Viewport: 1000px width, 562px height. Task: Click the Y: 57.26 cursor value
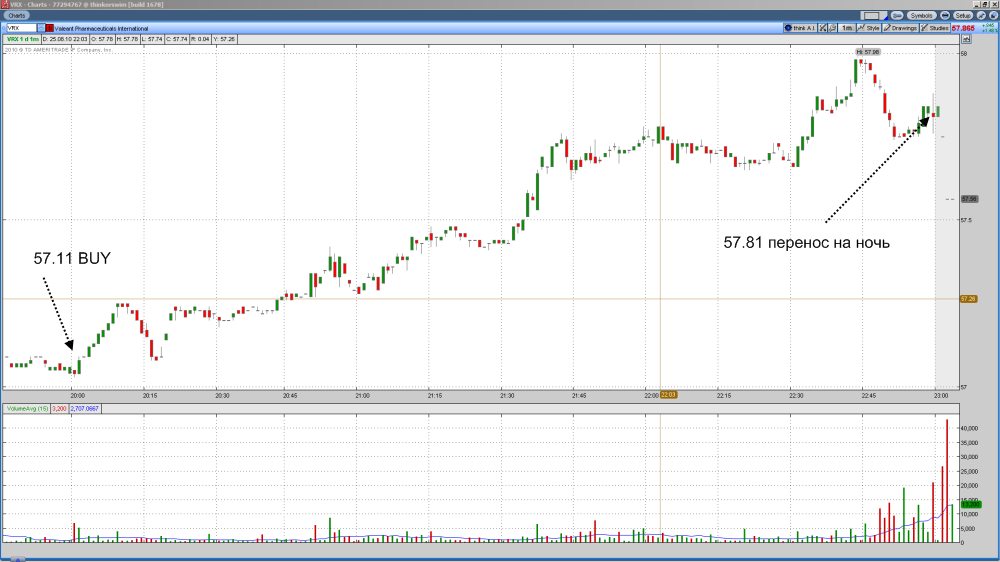[x=224, y=39]
